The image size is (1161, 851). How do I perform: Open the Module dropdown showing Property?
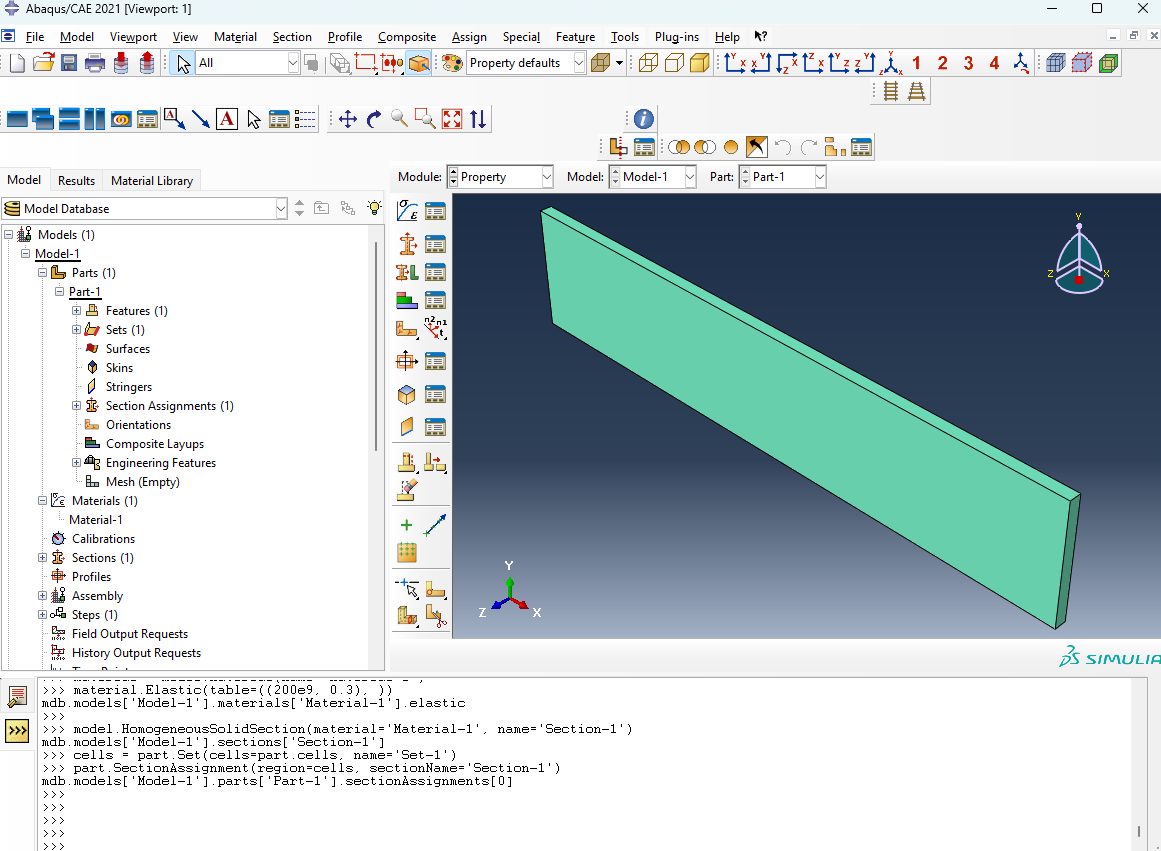click(499, 177)
